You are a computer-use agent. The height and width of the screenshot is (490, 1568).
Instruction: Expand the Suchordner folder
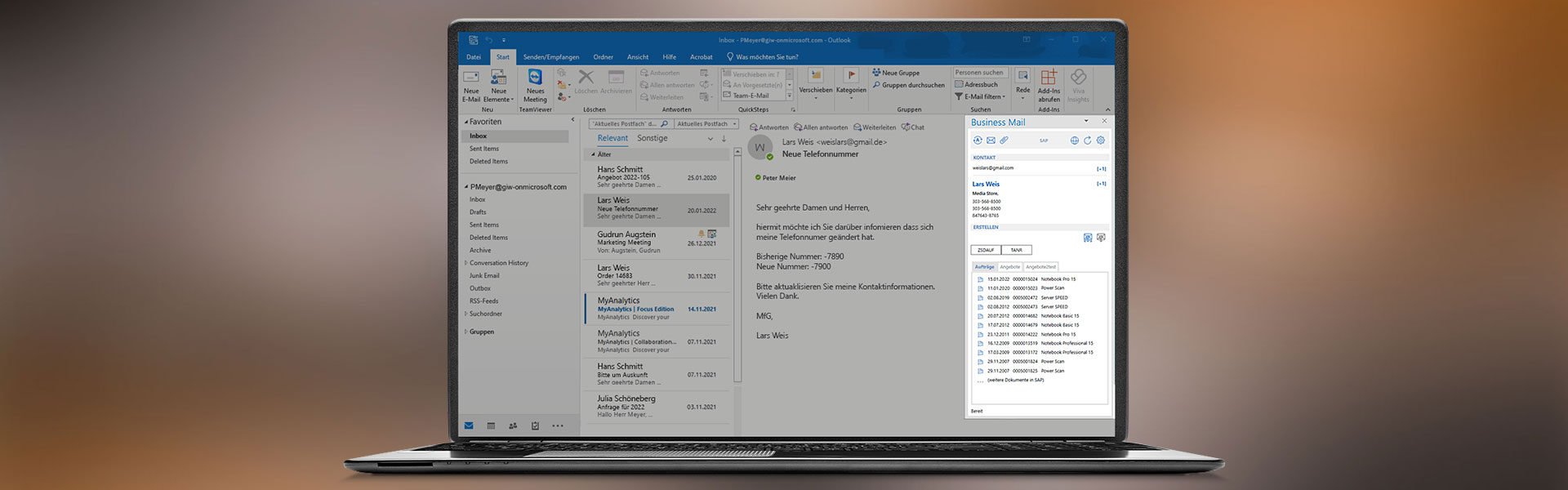coord(465,314)
